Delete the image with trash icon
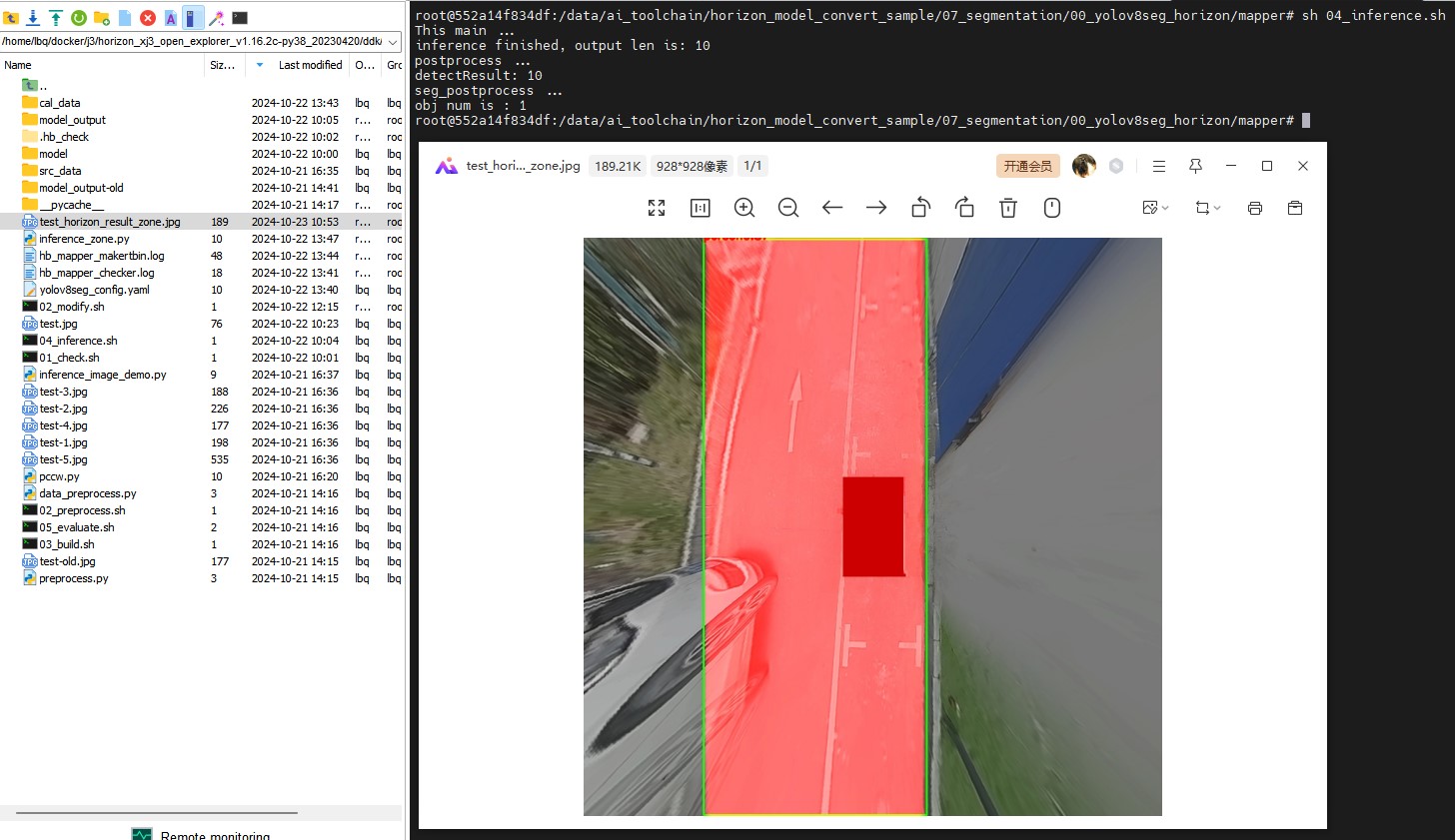The height and width of the screenshot is (840, 1455). (x=1008, y=208)
